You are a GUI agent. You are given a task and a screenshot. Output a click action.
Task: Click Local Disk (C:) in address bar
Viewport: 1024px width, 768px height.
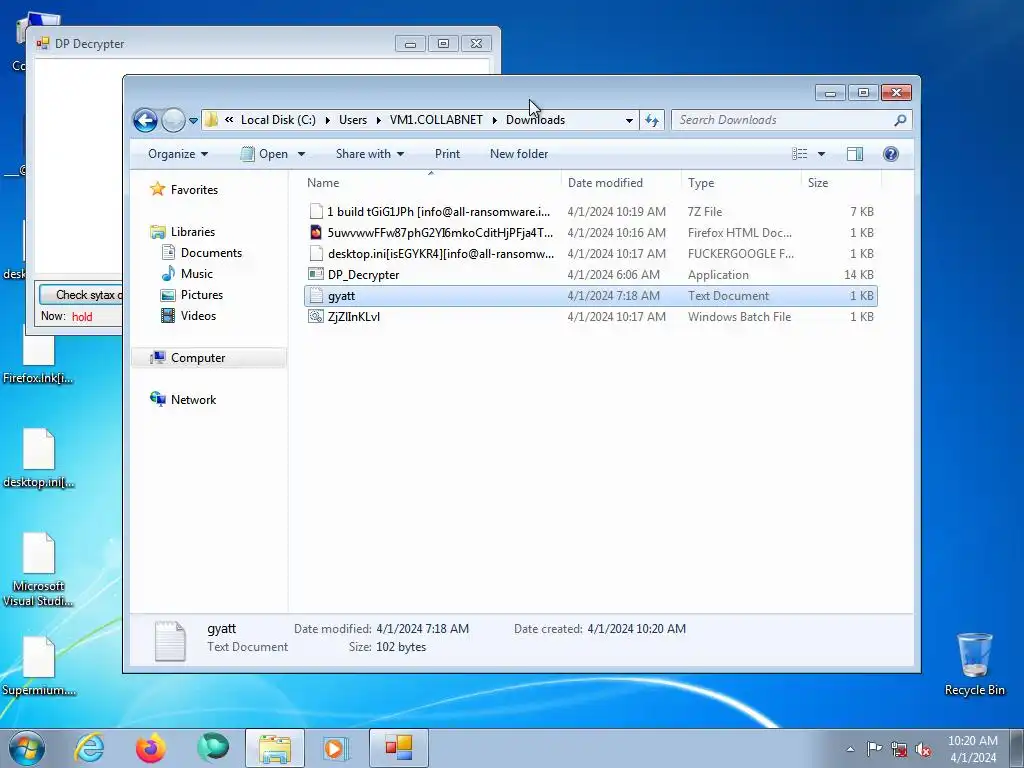[278, 120]
